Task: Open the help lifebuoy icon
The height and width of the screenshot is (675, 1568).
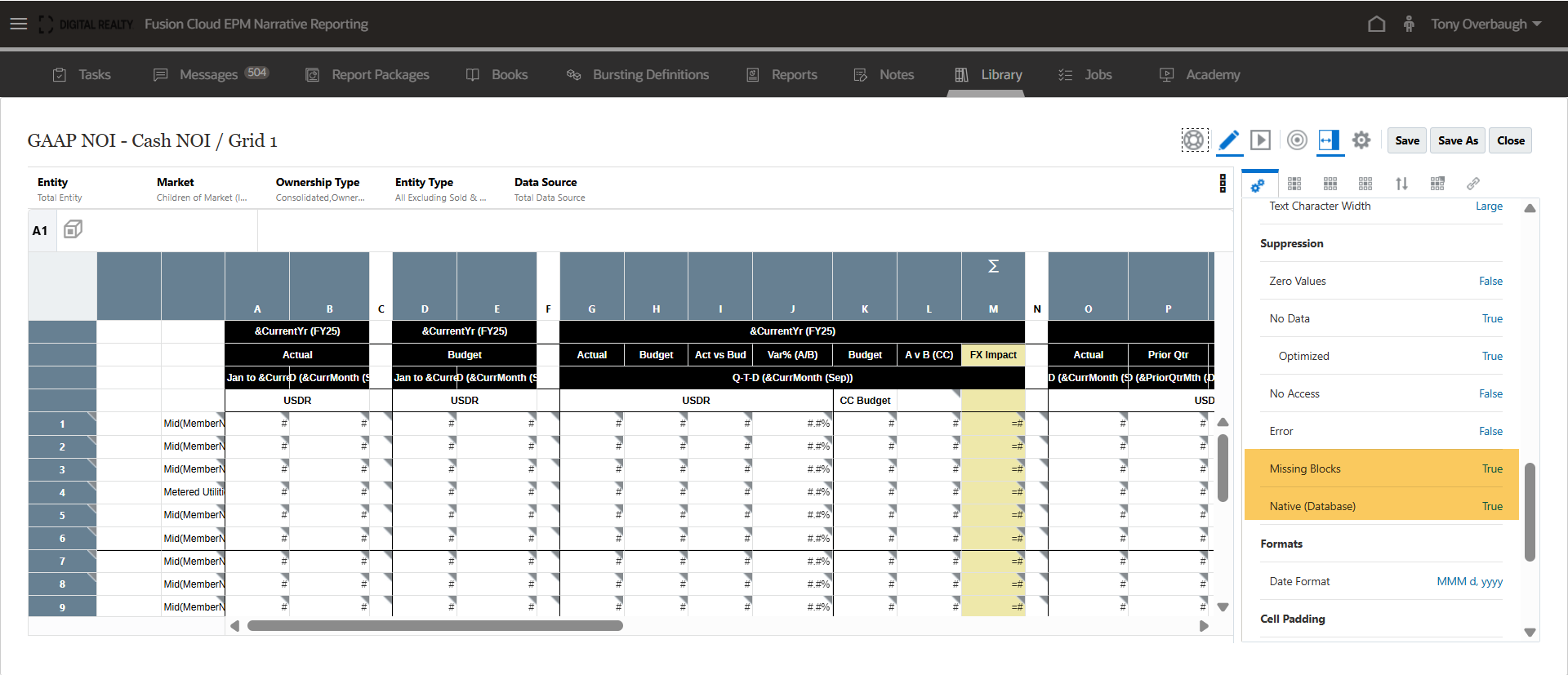Action: click(1193, 140)
